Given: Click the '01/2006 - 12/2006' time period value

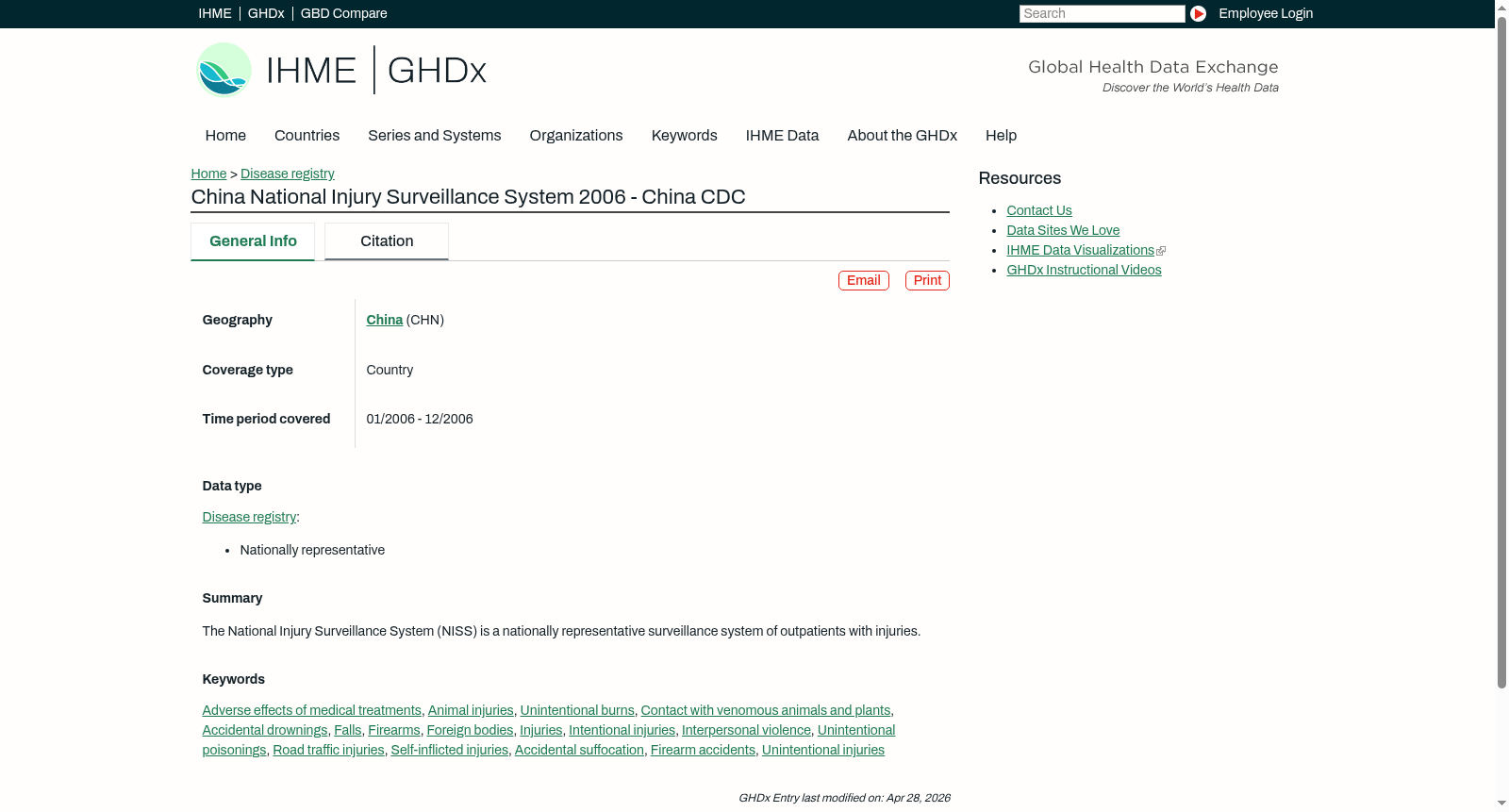Looking at the screenshot, I should coord(420,419).
